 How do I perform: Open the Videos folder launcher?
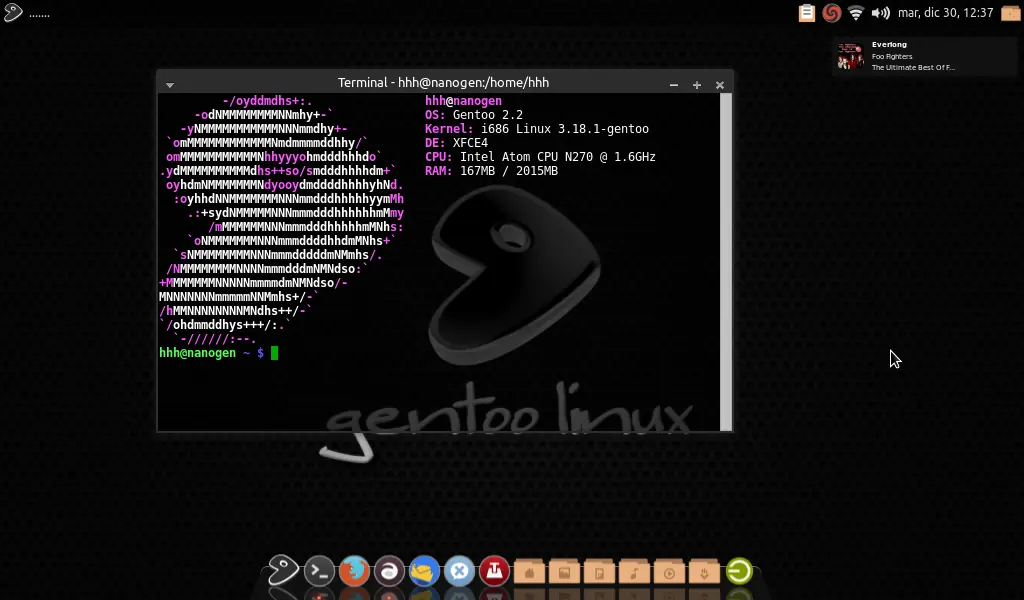pyautogui.click(x=670, y=570)
